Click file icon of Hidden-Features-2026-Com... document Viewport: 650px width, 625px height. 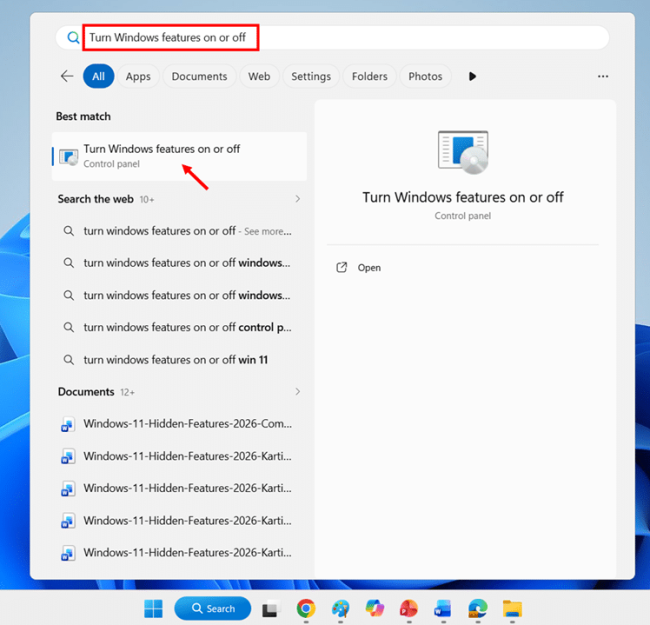point(68,424)
